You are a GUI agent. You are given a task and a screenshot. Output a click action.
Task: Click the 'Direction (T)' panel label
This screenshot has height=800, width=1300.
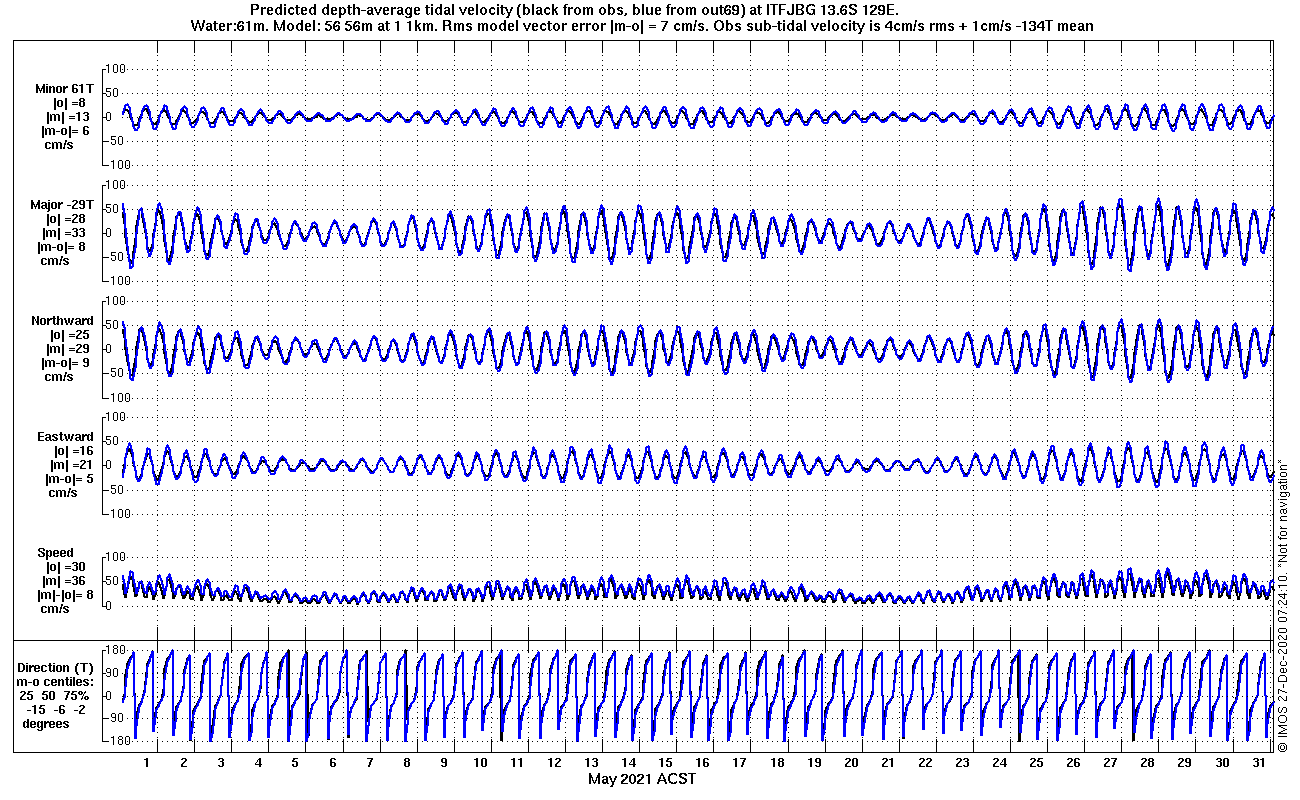(x=57, y=667)
